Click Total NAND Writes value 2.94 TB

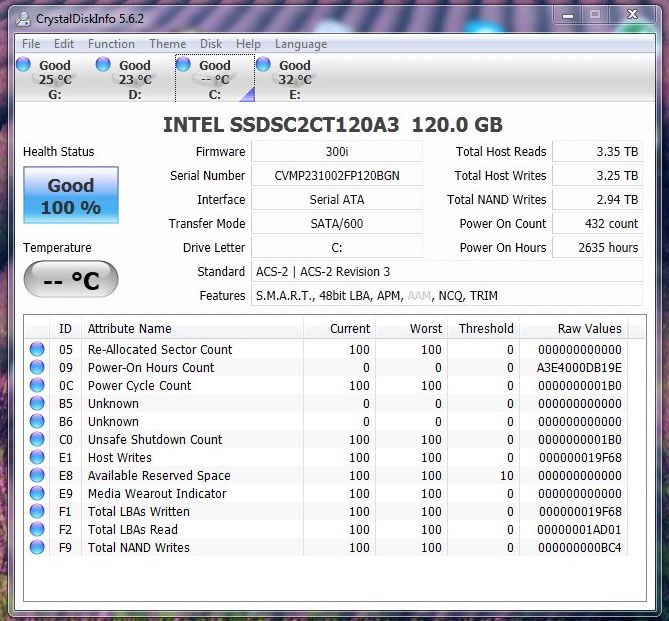597,199
